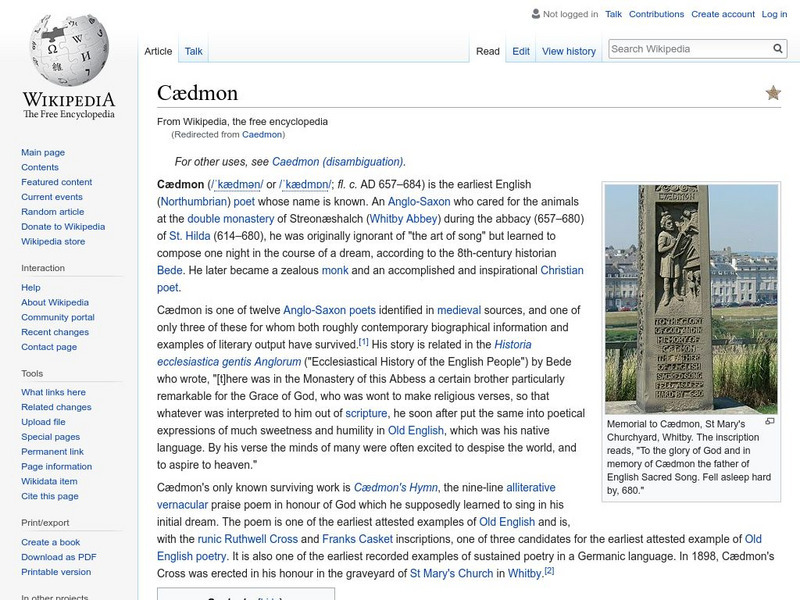Click the Caedmon redirect link under the title
This screenshot has width=800, height=600.
point(262,134)
